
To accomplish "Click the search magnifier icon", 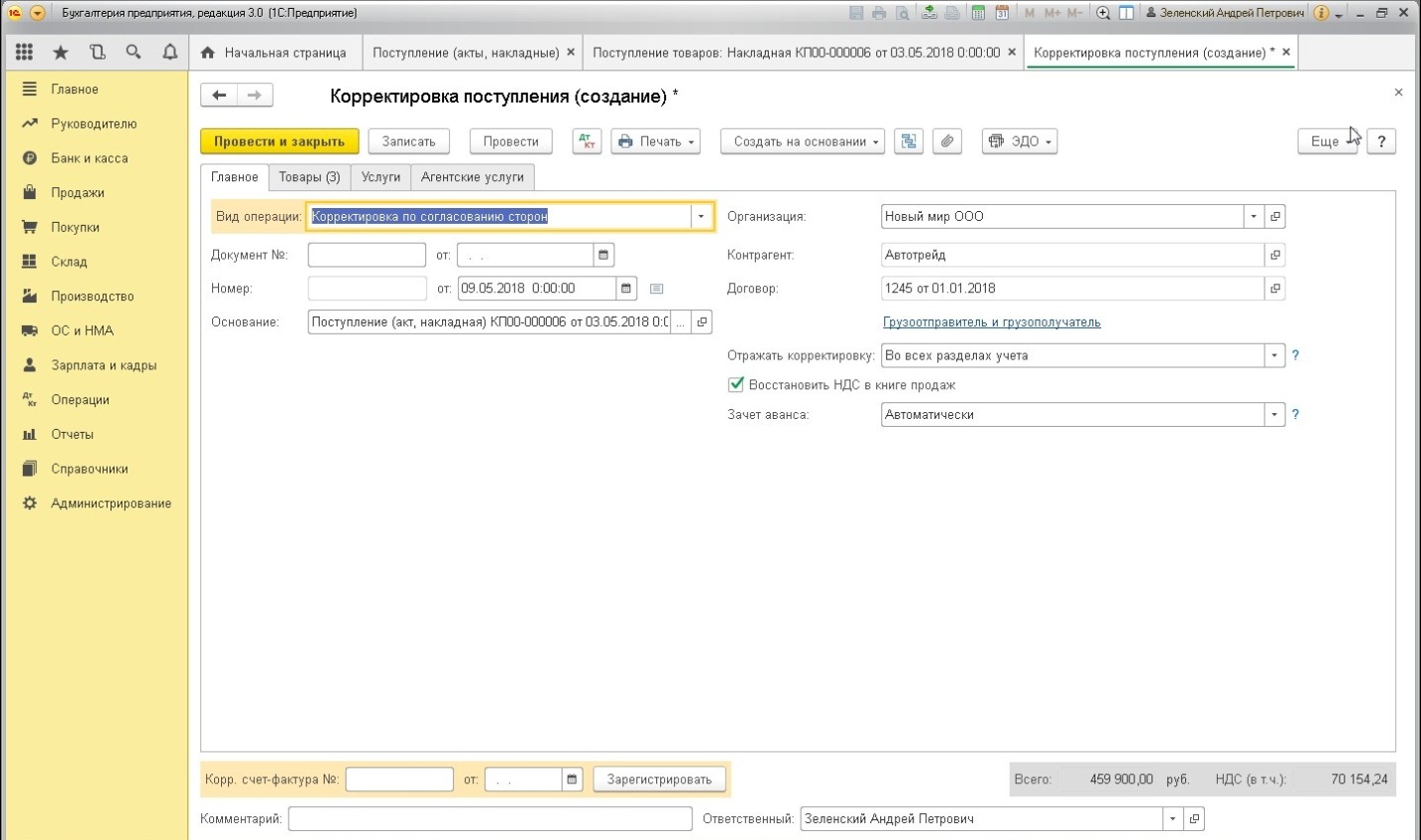I will [x=133, y=52].
